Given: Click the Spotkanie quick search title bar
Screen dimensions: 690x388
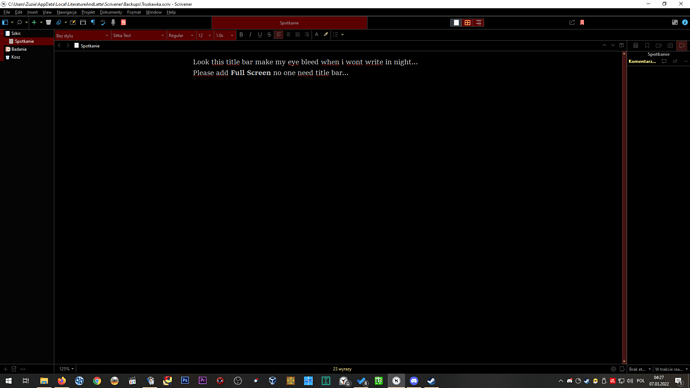Looking at the screenshot, I should coord(289,23).
